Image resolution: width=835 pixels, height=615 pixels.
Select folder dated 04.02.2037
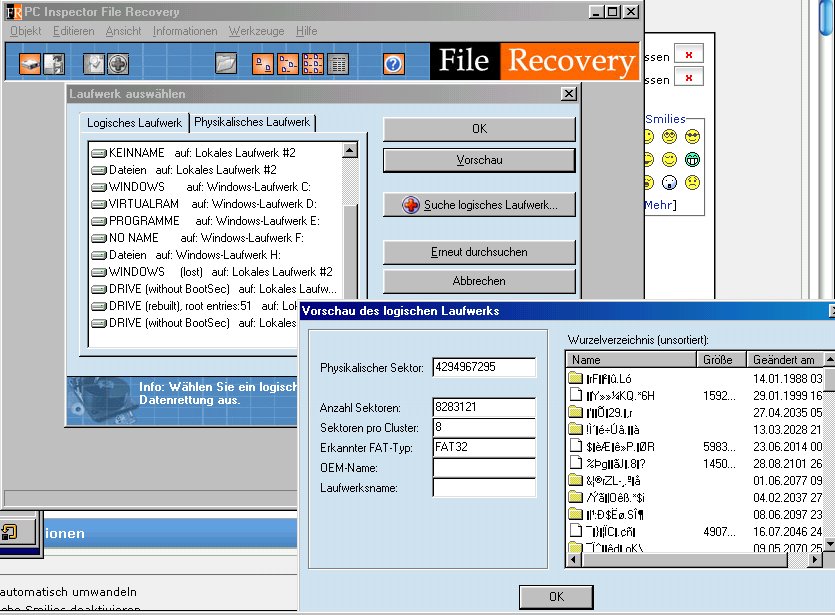695,498
